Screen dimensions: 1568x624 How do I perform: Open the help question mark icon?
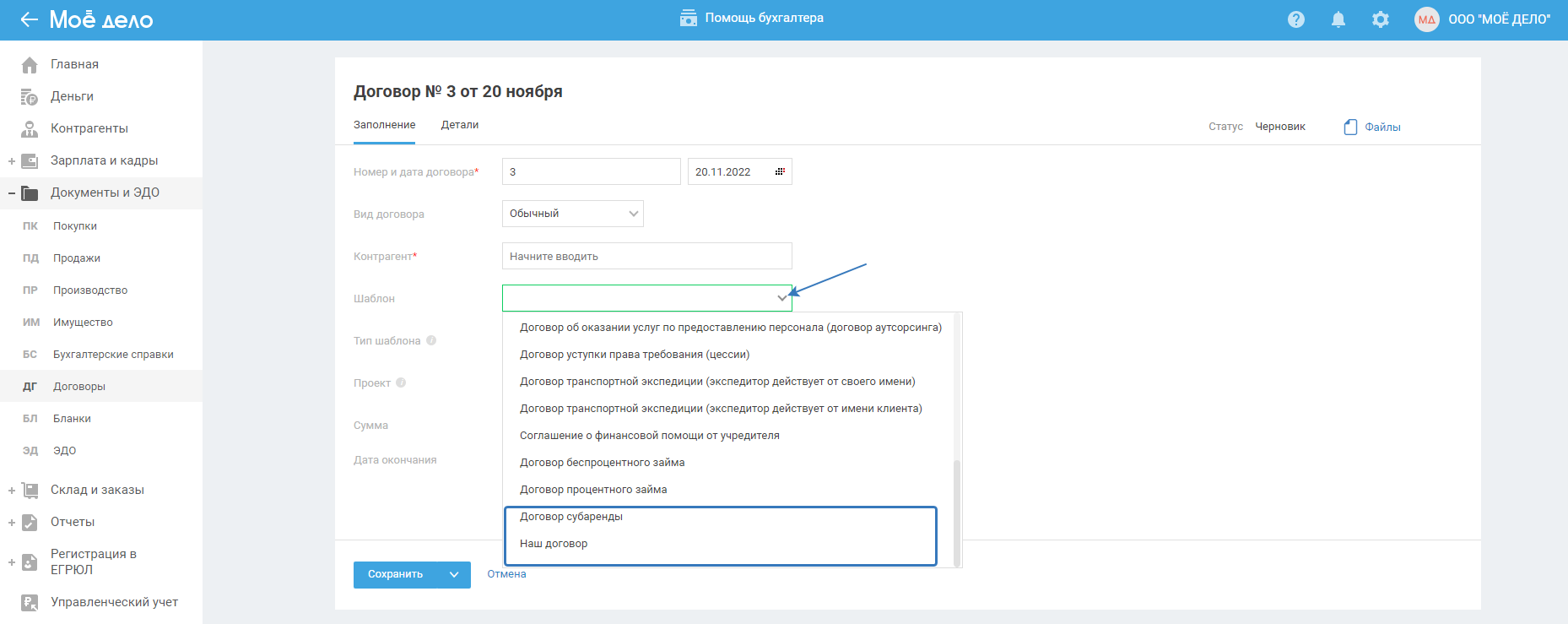click(x=1296, y=19)
